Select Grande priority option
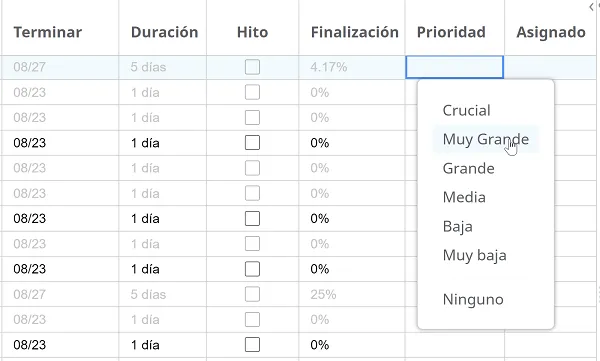Screen dimensions: 600x361 (468, 168)
